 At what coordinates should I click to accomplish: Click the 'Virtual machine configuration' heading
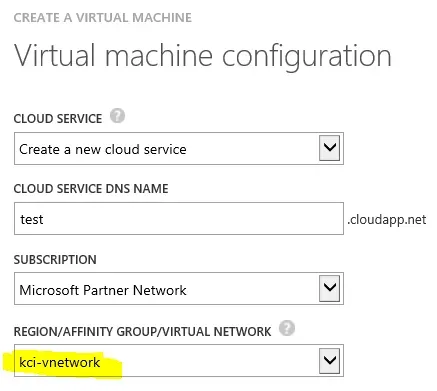(203, 56)
